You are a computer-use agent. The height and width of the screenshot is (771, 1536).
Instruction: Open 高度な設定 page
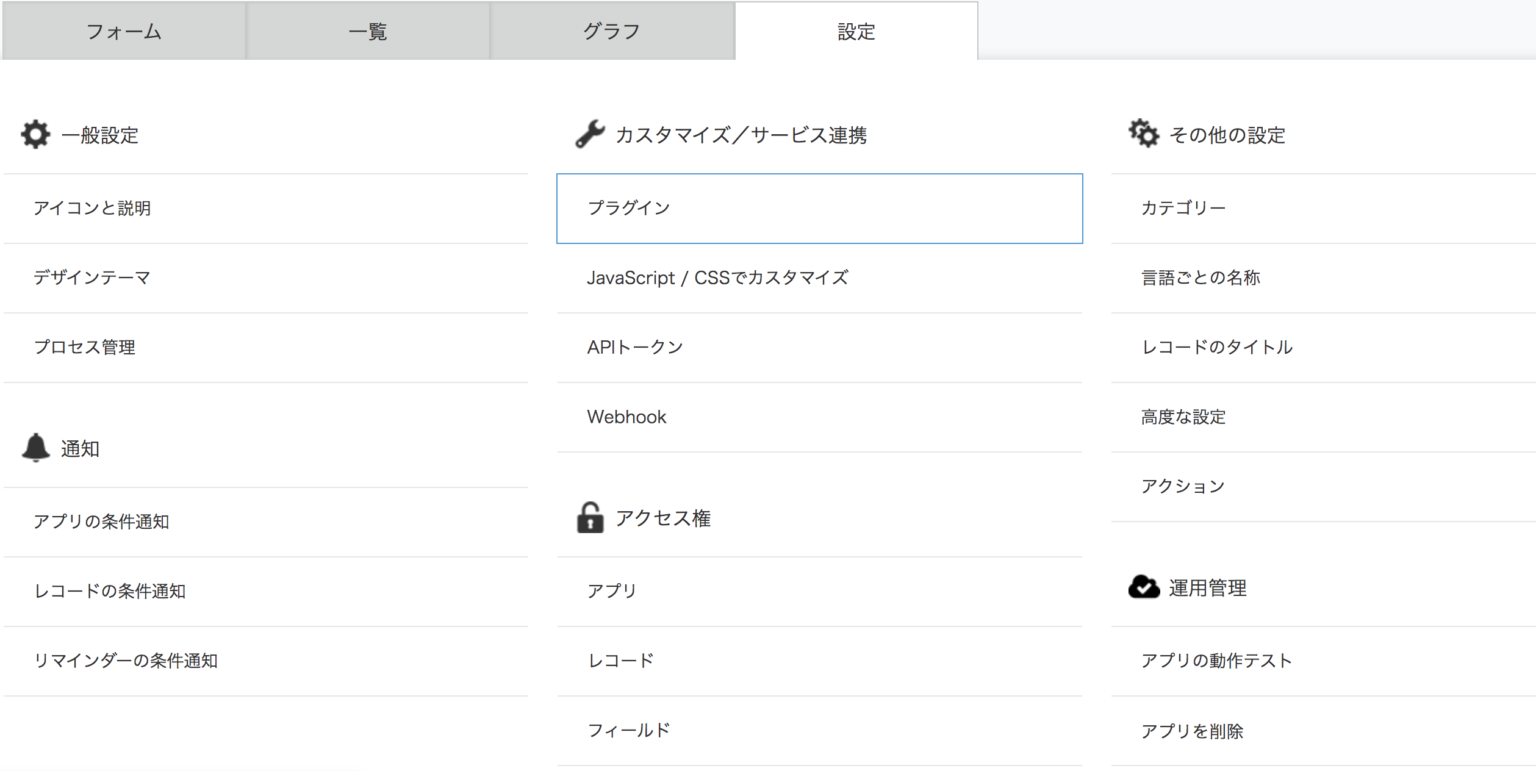coord(1183,417)
